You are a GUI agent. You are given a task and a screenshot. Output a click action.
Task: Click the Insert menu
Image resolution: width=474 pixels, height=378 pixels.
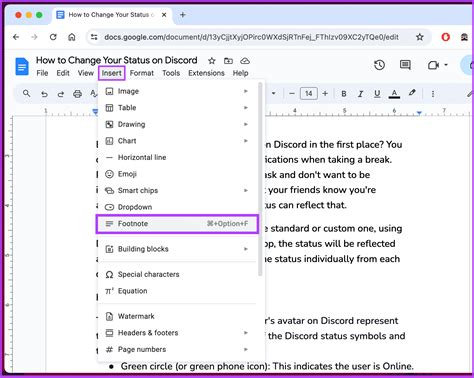tap(112, 73)
